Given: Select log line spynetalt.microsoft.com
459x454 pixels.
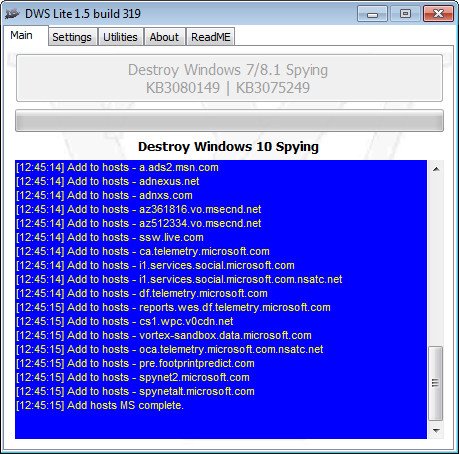Looking at the screenshot, I should pos(135,391).
